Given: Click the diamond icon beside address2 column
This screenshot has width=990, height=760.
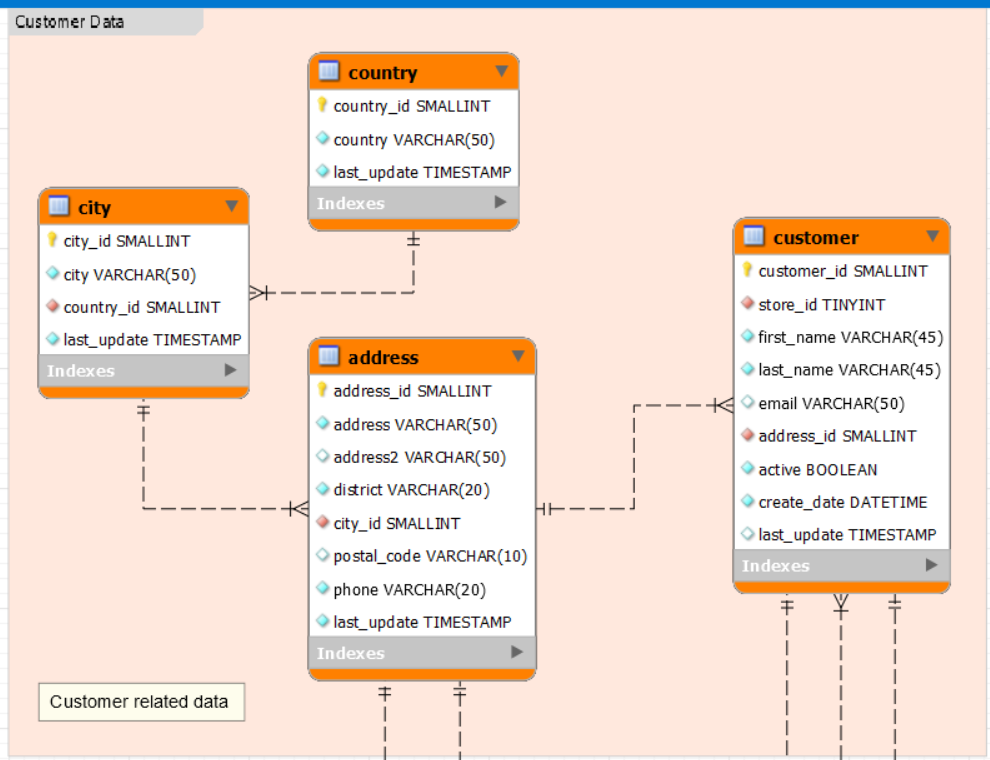Looking at the screenshot, I should (323, 455).
